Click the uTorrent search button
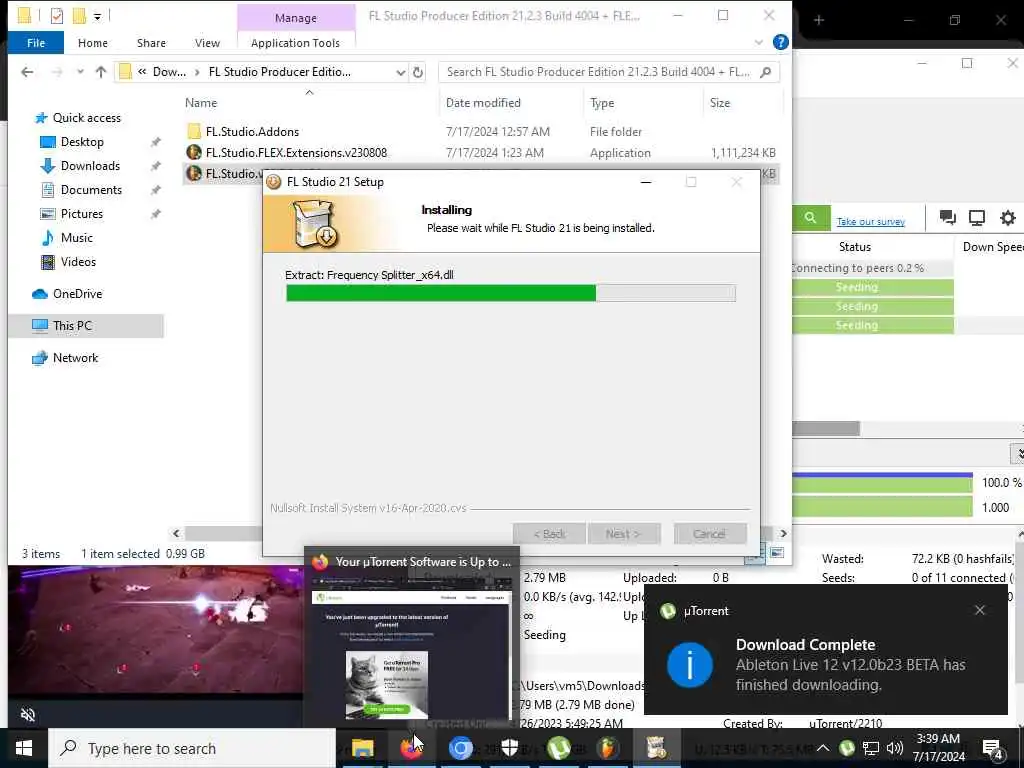The width and height of the screenshot is (1024, 768). click(x=810, y=218)
